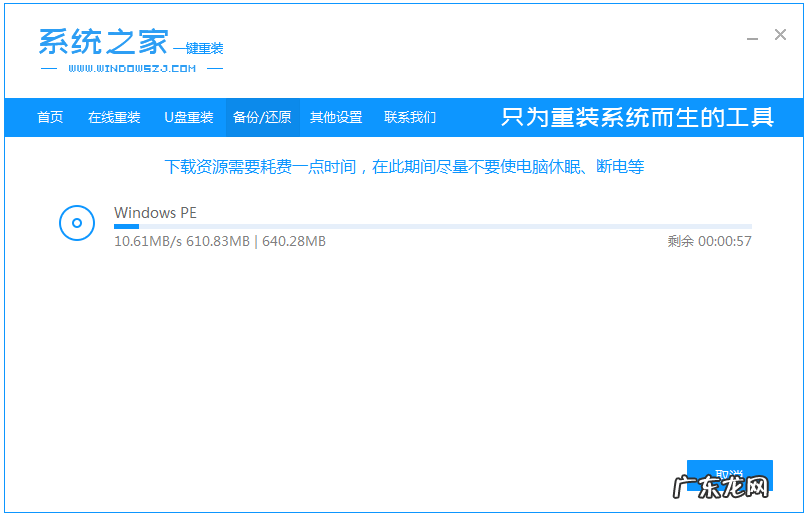Switch to the 在线重装 tab
807x516 pixels.
click(114, 117)
